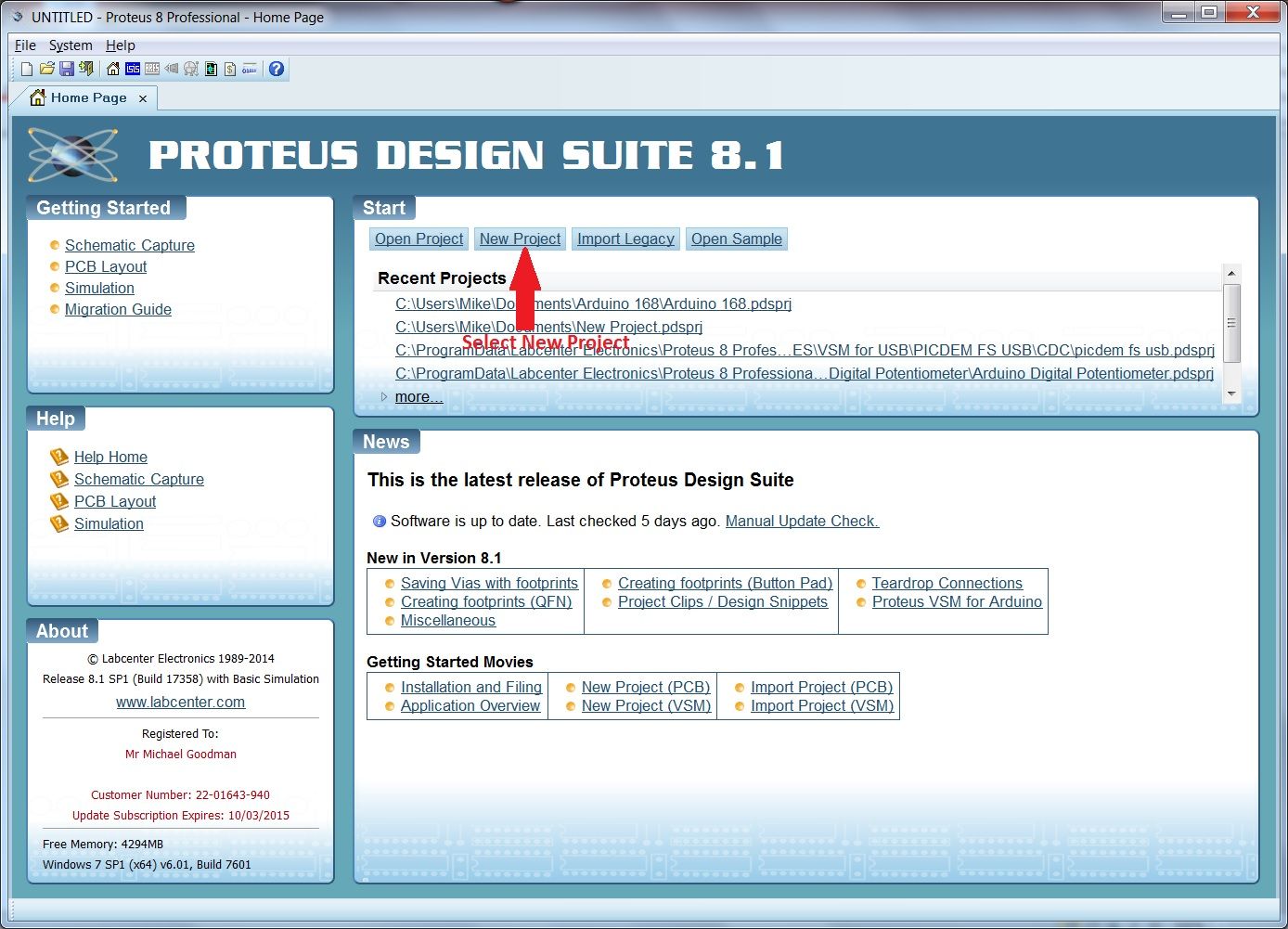
Task: Open the Teardrop Connections help topic
Action: coord(947,583)
